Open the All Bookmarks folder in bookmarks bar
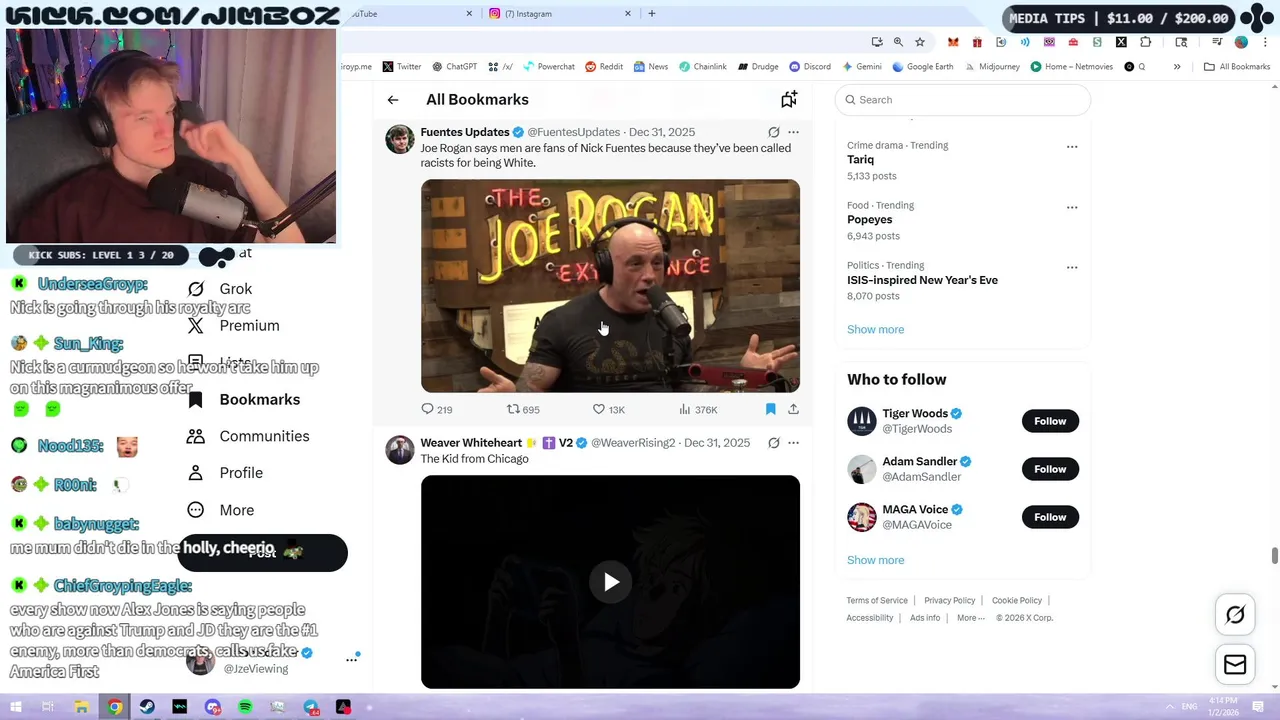 tap(1237, 67)
